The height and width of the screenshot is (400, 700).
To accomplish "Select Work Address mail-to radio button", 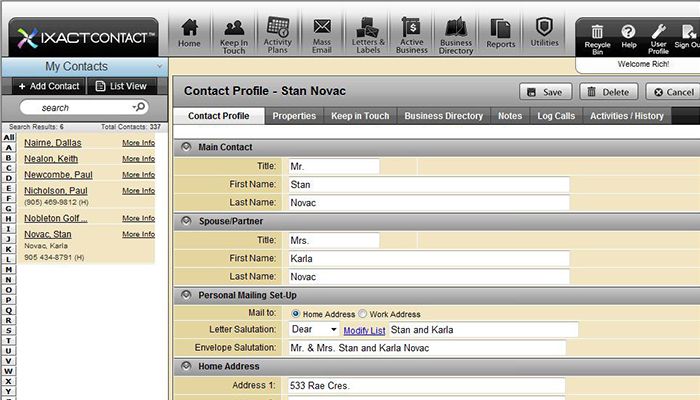I will (362, 313).
